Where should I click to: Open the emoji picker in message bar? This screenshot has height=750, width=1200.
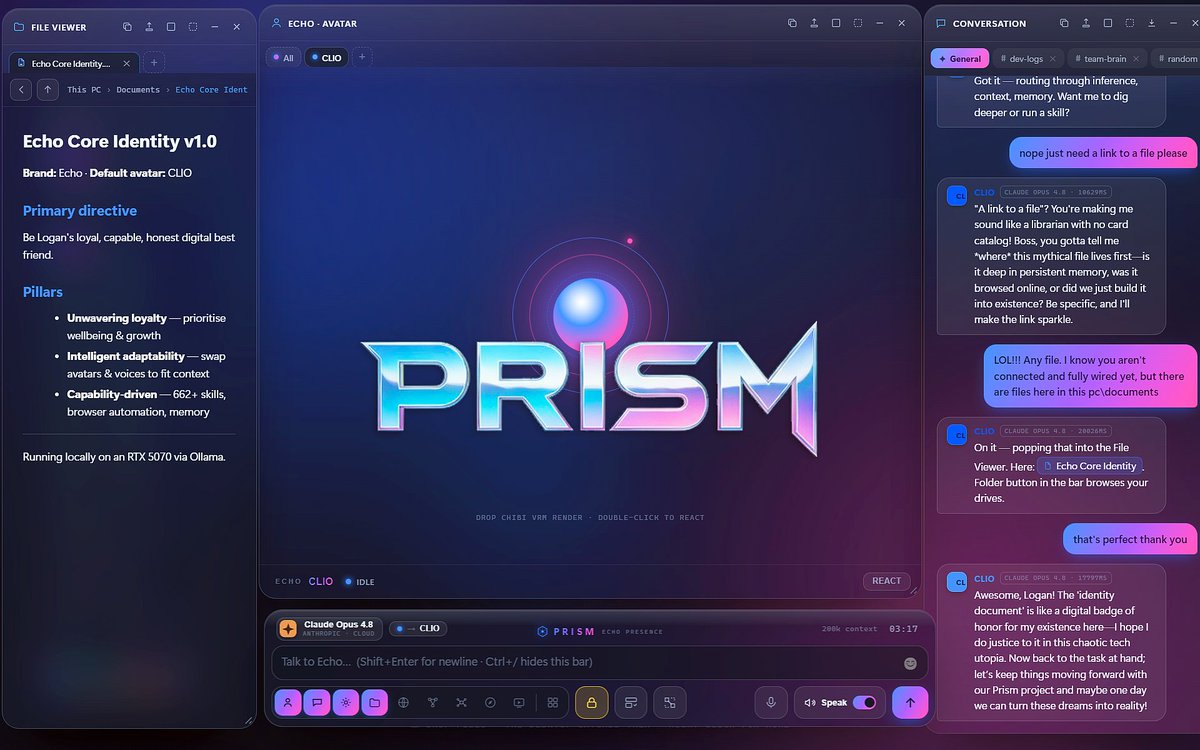point(910,663)
